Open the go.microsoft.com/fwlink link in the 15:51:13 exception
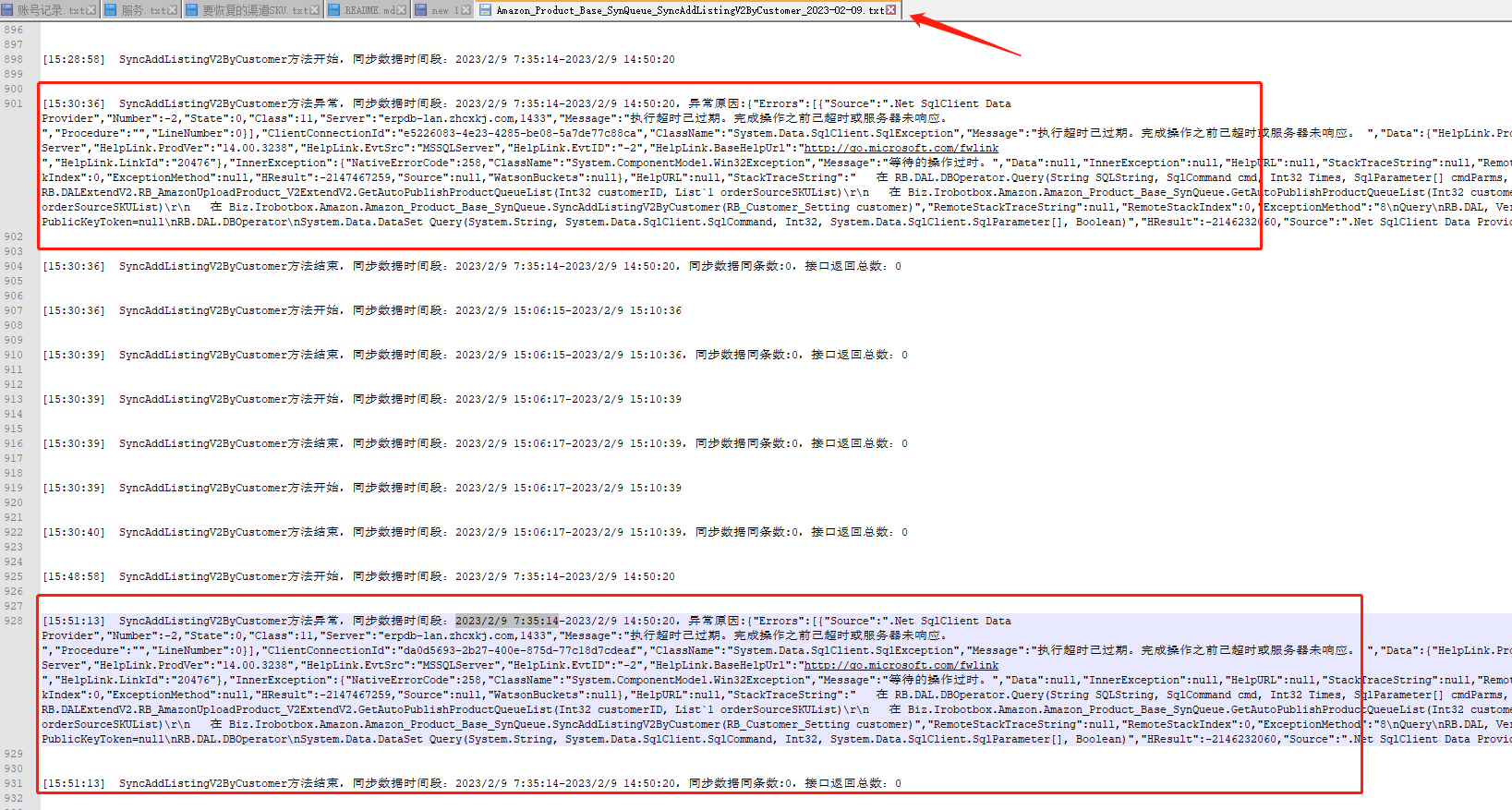Viewport: 1512px width, 810px height. tap(901, 665)
